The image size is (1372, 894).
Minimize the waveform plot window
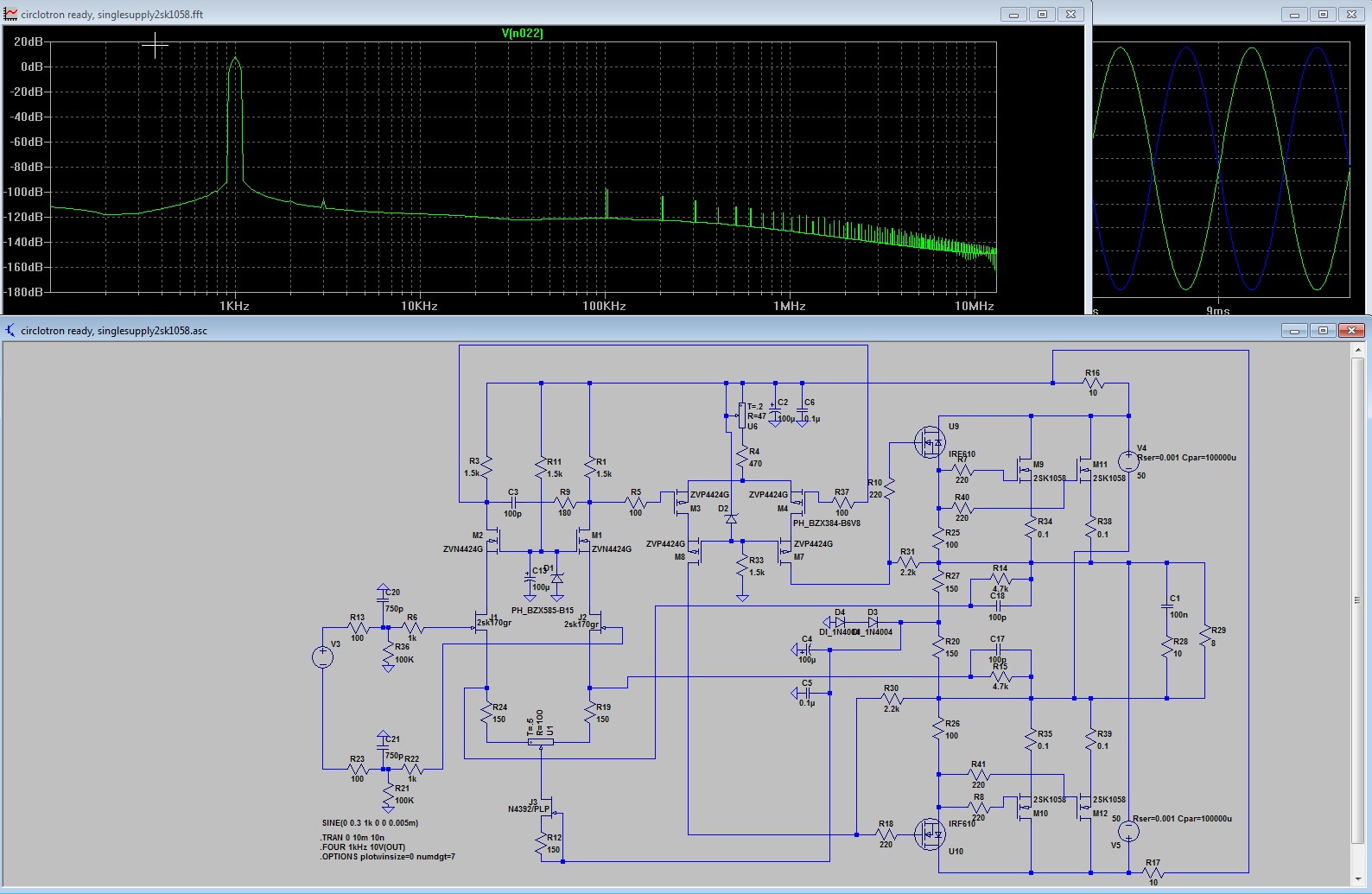point(1294,14)
